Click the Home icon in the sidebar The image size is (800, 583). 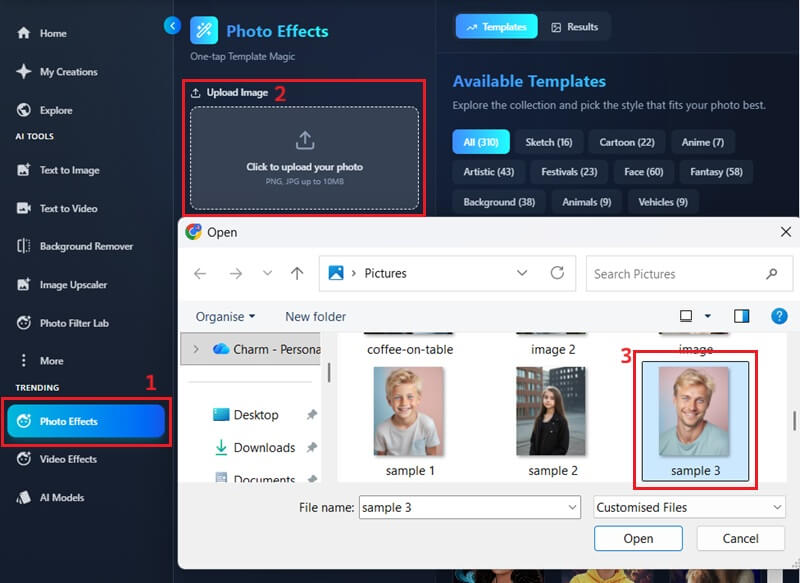pyautogui.click(x=24, y=33)
